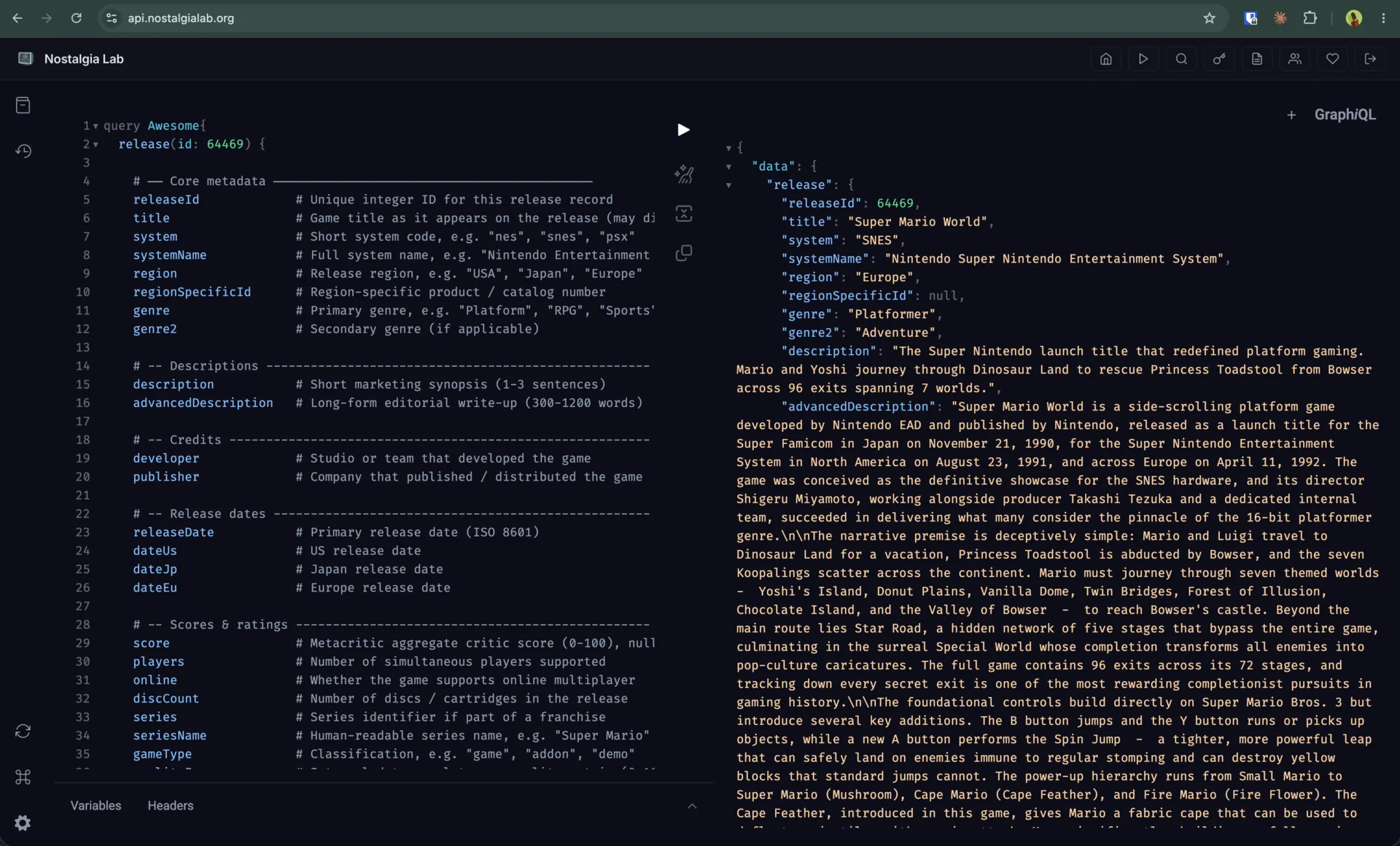This screenshot has width=1400, height=846.
Task: Fold the query Awesome line arrow
Action: tap(96, 126)
